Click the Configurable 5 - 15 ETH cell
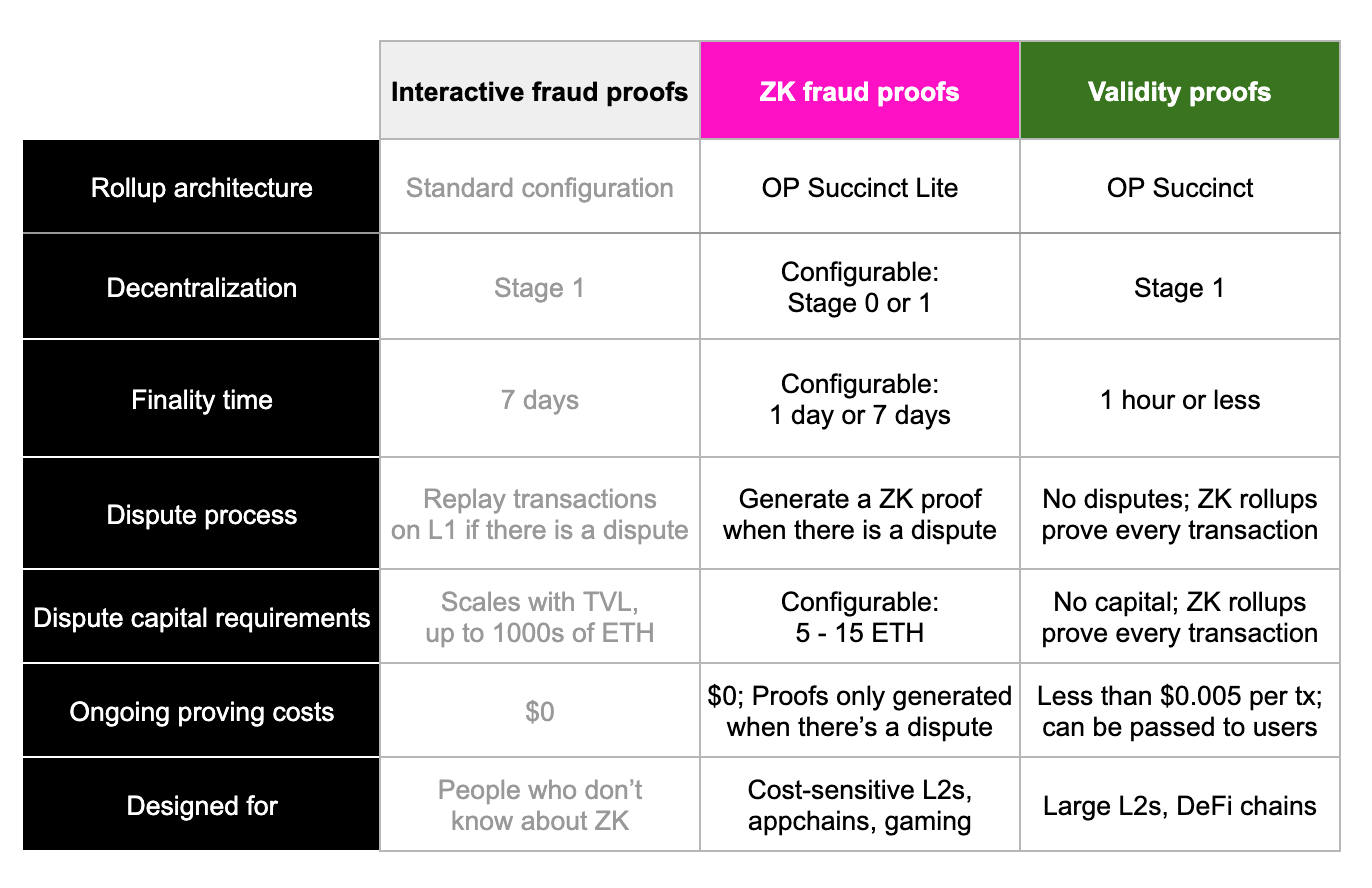 859,617
